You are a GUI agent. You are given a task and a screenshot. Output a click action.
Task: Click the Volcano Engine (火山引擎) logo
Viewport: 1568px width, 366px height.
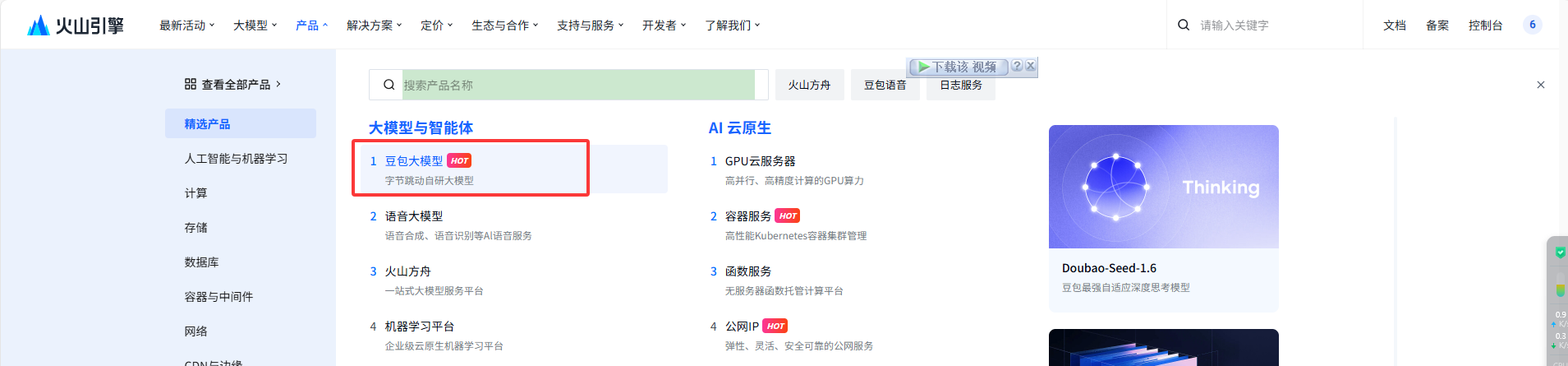[76, 25]
